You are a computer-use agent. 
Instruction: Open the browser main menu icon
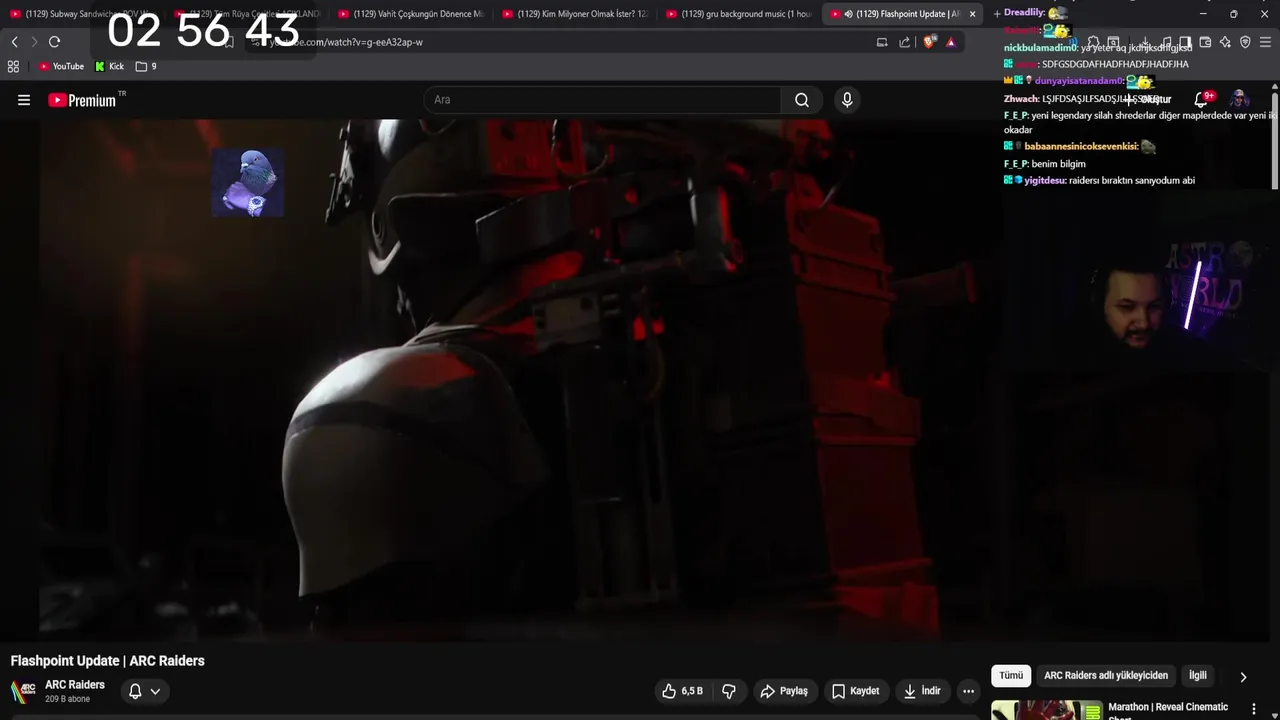[x=1265, y=42]
